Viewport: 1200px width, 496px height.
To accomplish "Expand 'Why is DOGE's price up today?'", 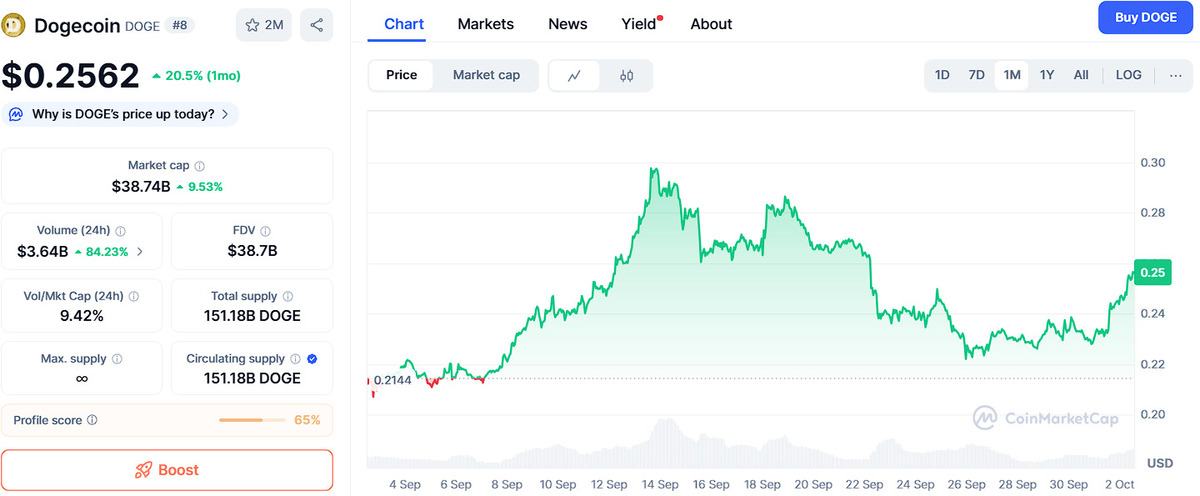I will tap(121, 114).
